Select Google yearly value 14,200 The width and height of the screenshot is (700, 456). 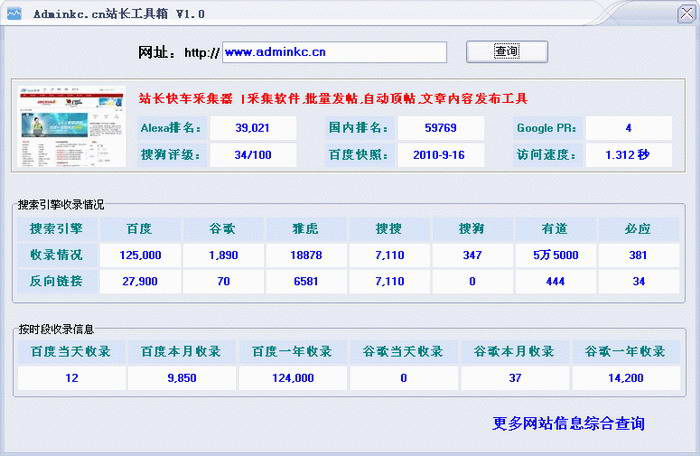click(626, 378)
